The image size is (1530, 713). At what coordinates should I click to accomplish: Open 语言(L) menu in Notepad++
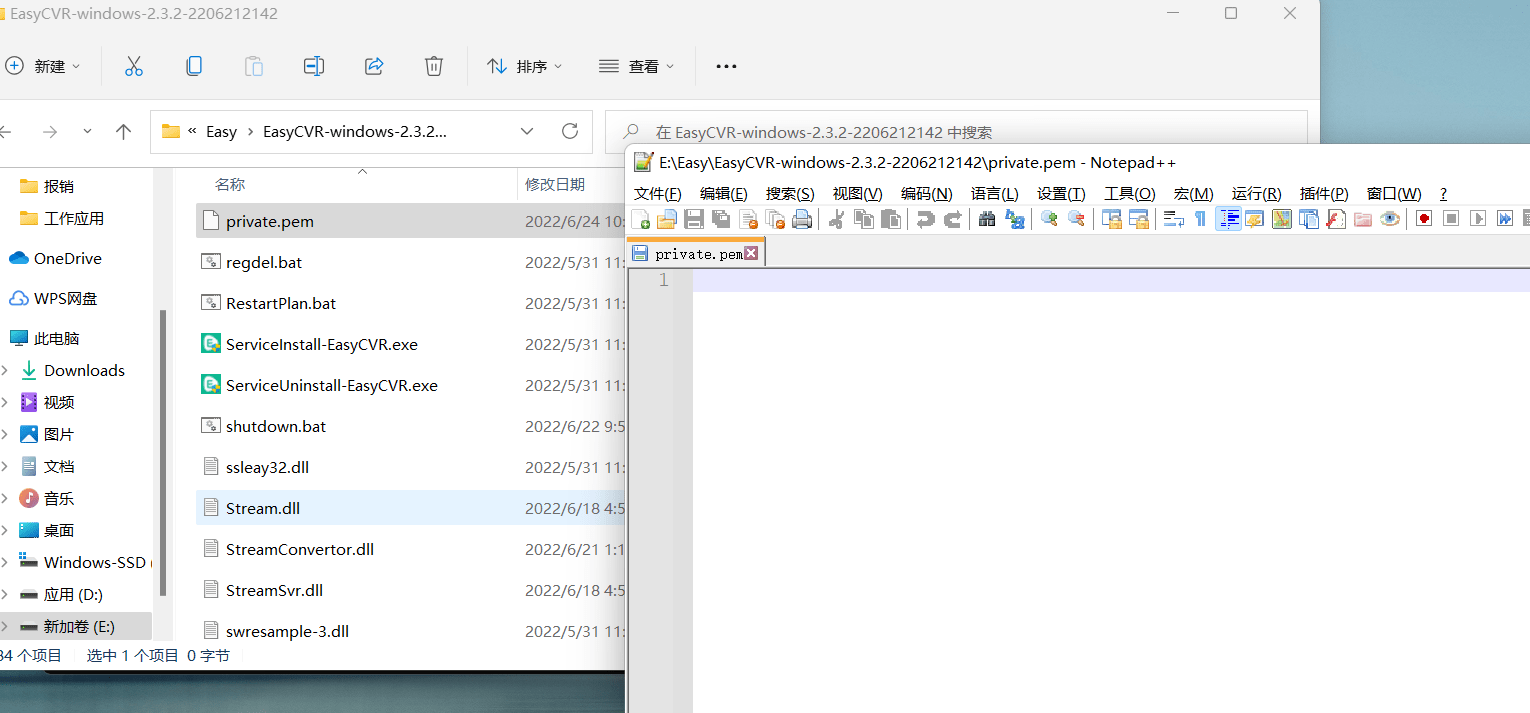pyautogui.click(x=995, y=194)
